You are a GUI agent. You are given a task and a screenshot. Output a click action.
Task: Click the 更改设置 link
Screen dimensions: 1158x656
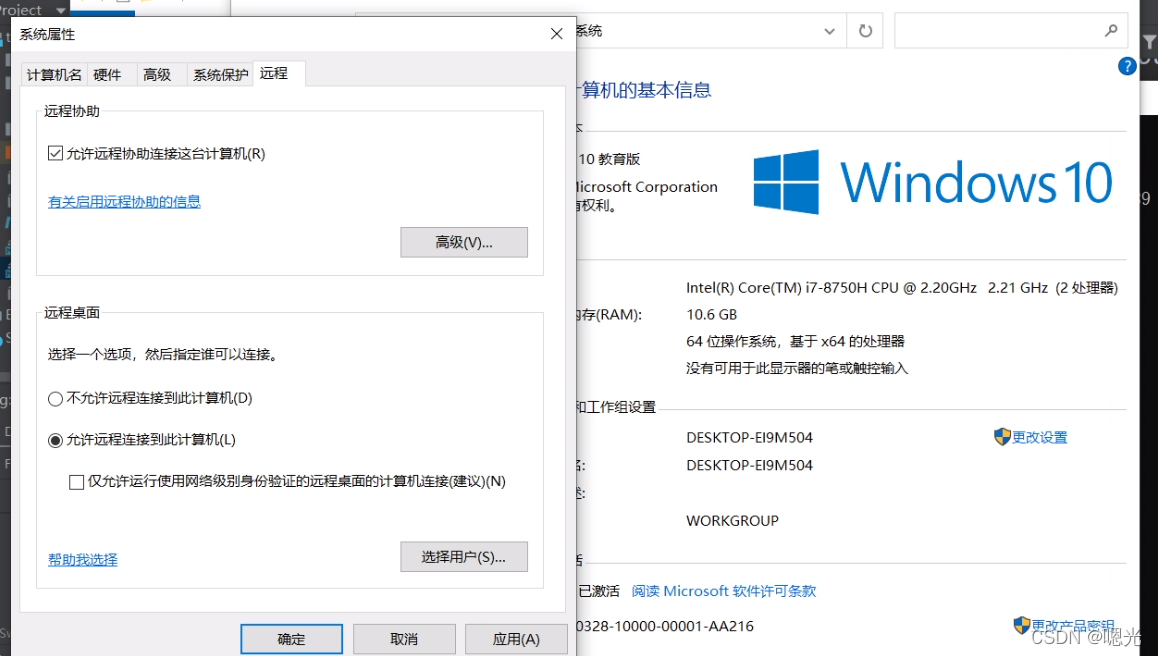click(1040, 437)
